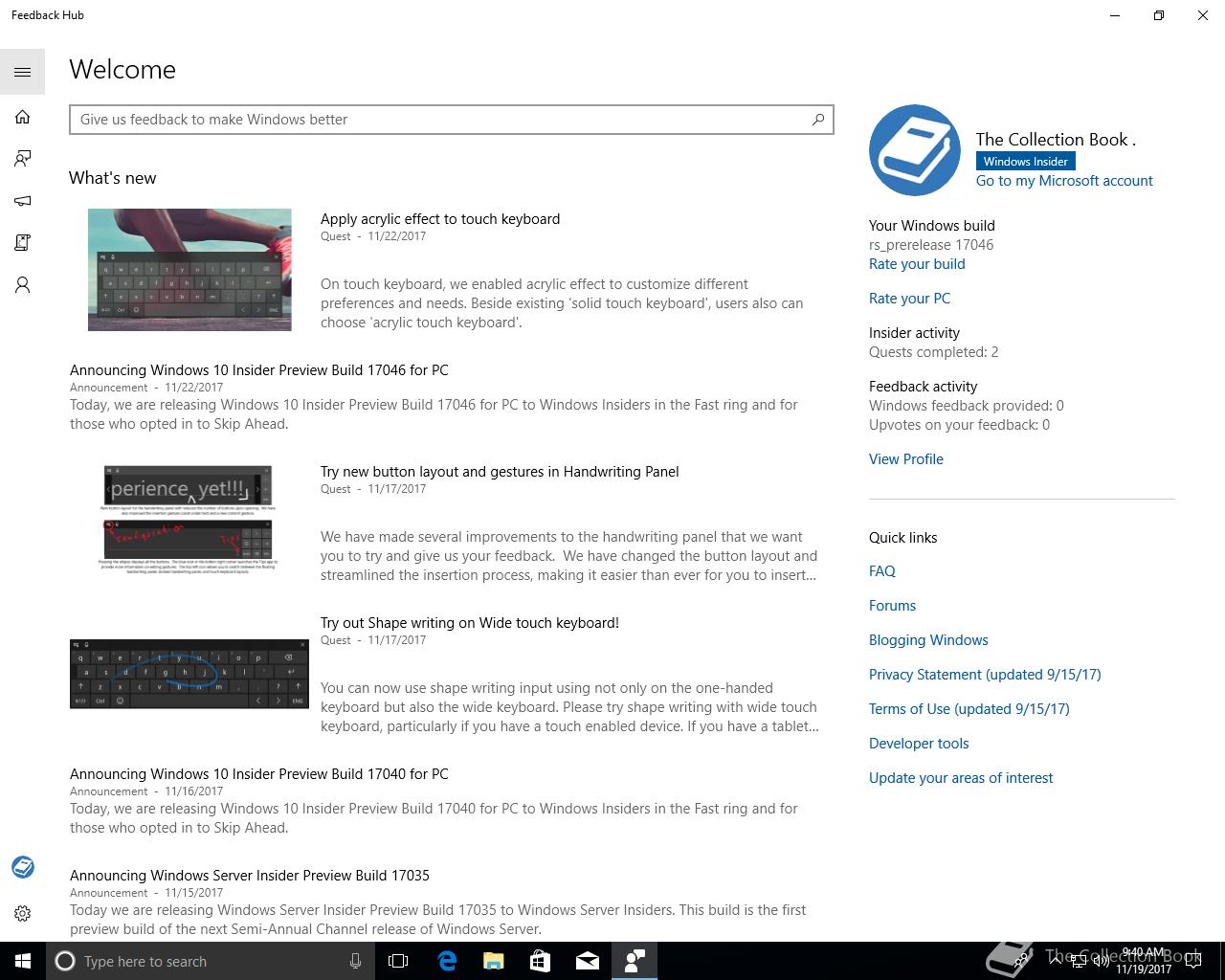The height and width of the screenshot is (980, 1225).
Task: Launch Microsoft Edge from taskbar
Action: coord(447,961)
